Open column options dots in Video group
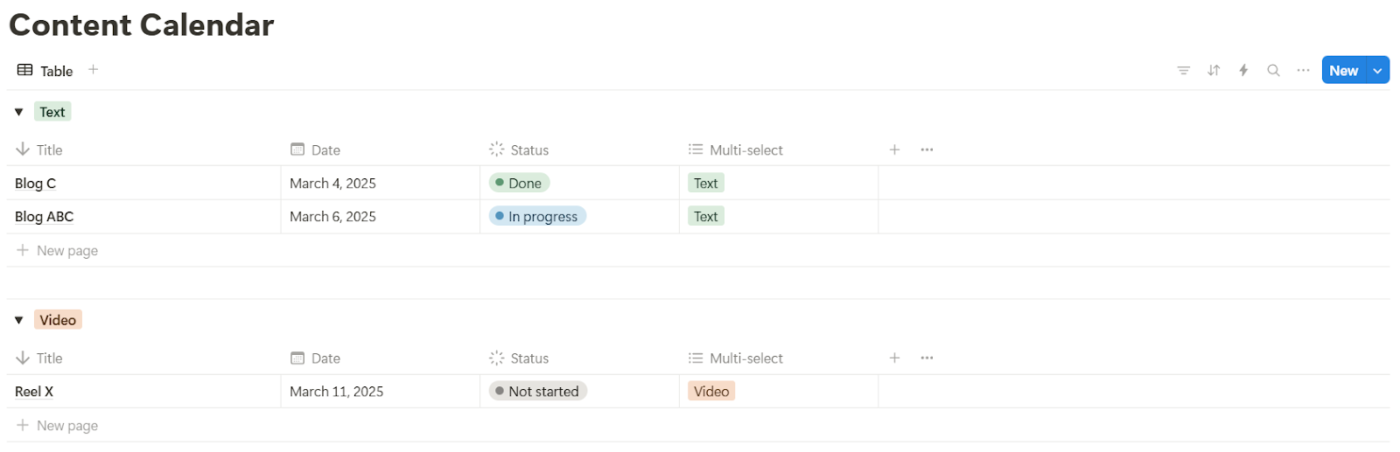Viewport: 1400px width, 452px height. (x=927, y=358)
